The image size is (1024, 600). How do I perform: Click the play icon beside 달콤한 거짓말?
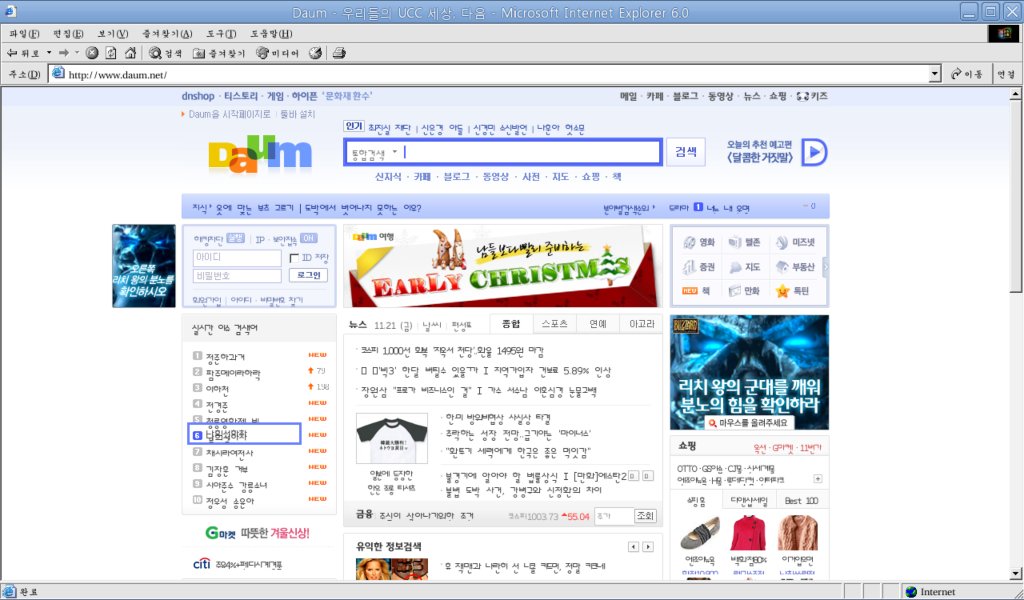[x=814, y=152]
